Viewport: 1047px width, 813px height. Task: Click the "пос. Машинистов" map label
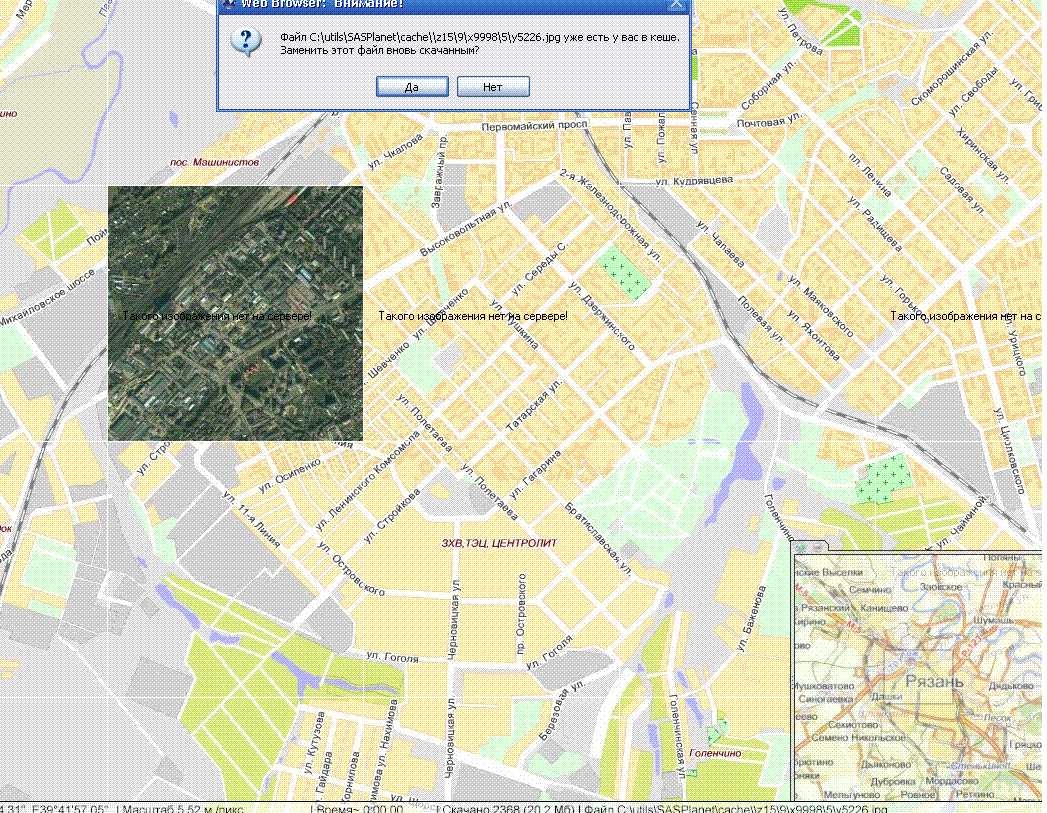coord(214,162)
